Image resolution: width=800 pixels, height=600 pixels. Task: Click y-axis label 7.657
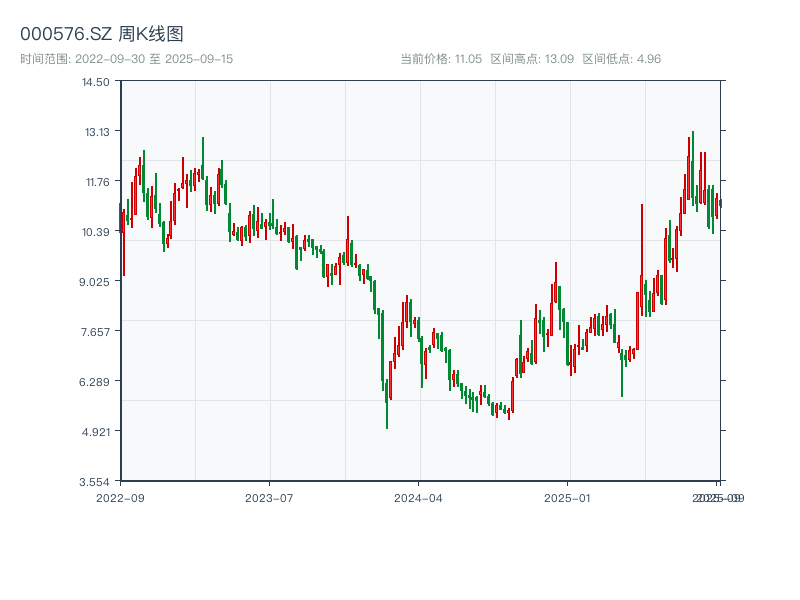(x=95, y=332)
